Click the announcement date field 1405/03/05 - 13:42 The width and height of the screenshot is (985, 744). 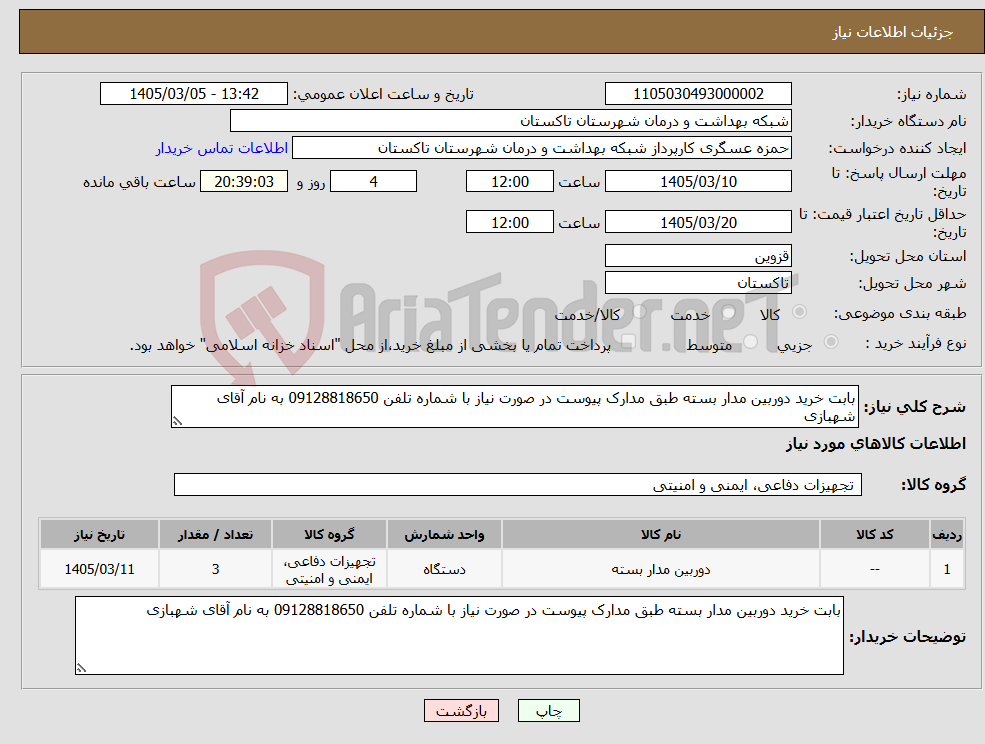point(193,94)
